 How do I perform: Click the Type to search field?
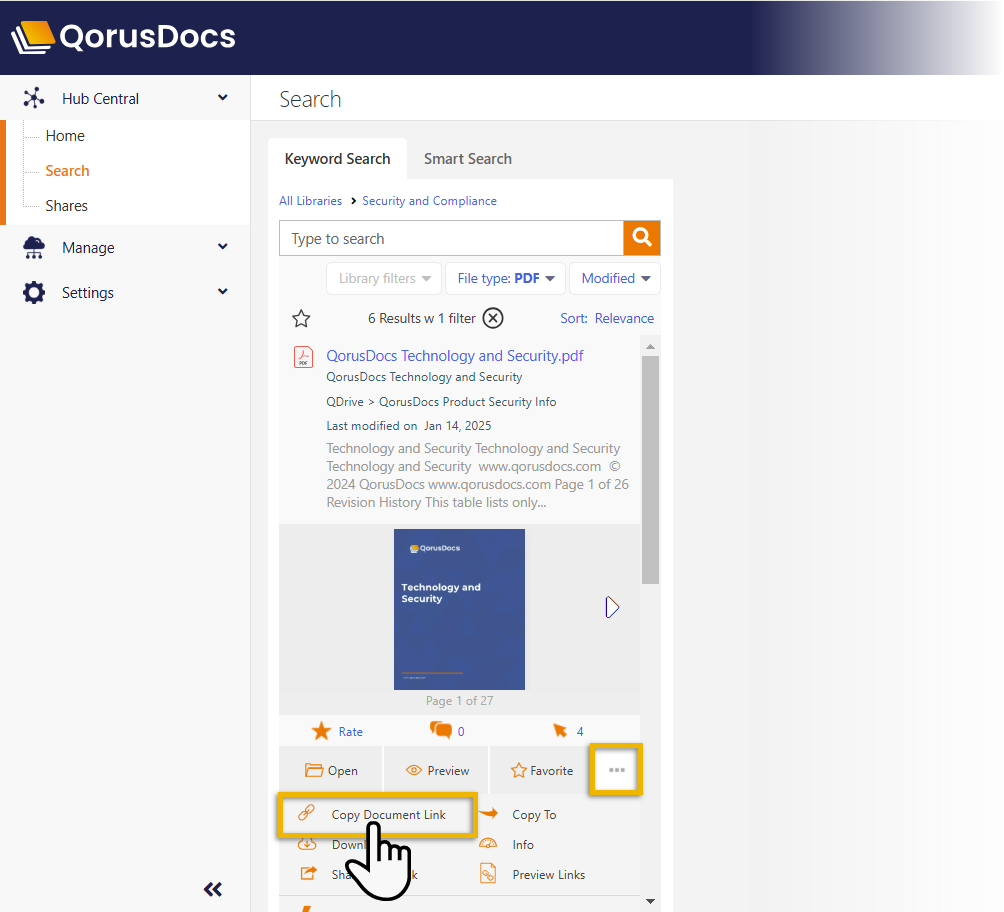[451, 238]
